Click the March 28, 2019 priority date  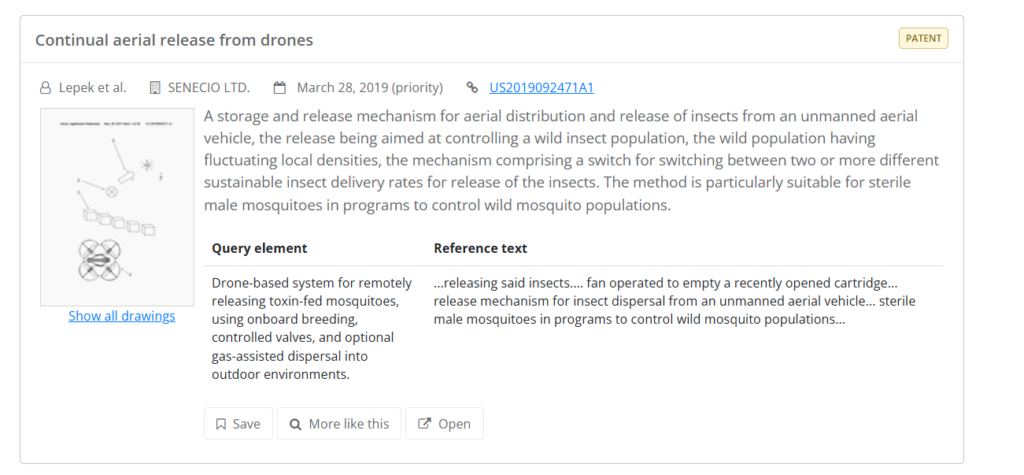(370, 88)
